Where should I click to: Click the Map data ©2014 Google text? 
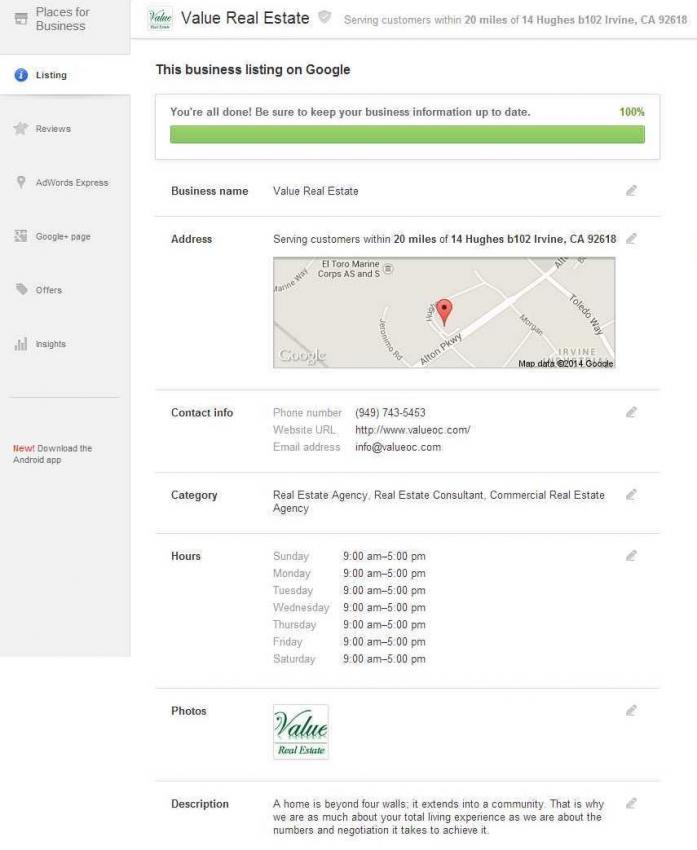click(x=566, y=363)
